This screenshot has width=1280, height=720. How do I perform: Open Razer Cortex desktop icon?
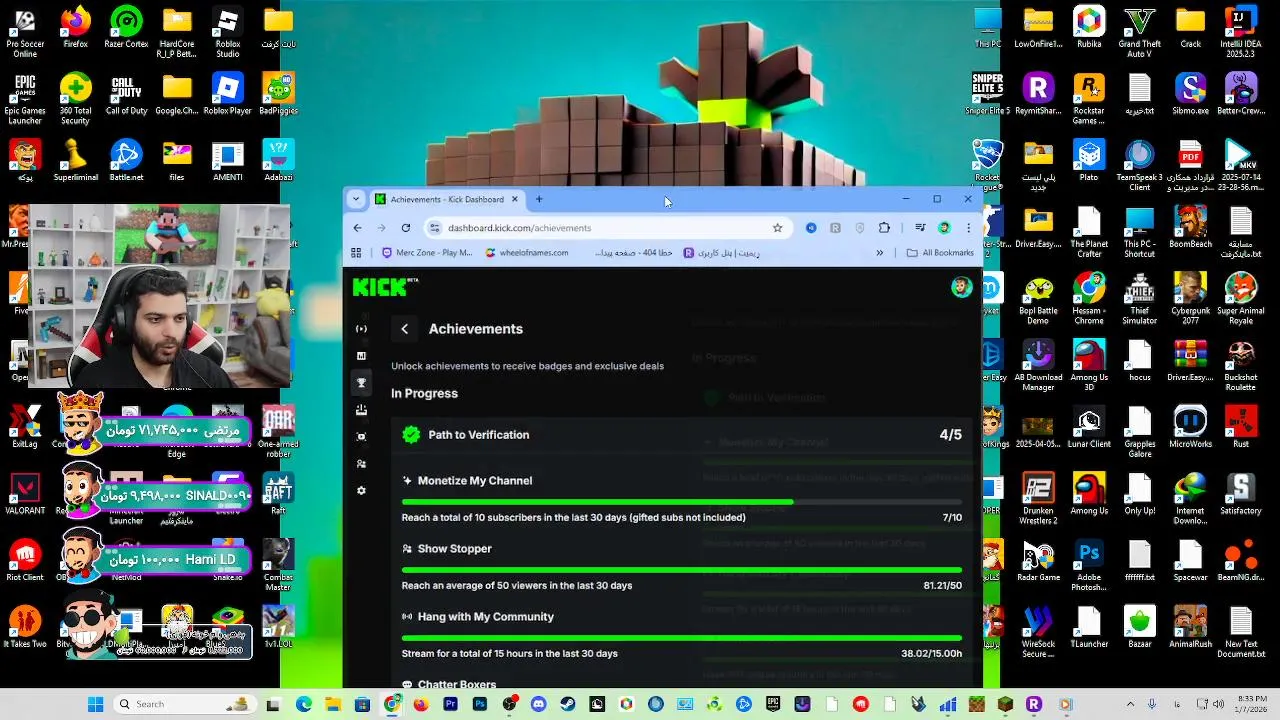(x=126, y=28)
